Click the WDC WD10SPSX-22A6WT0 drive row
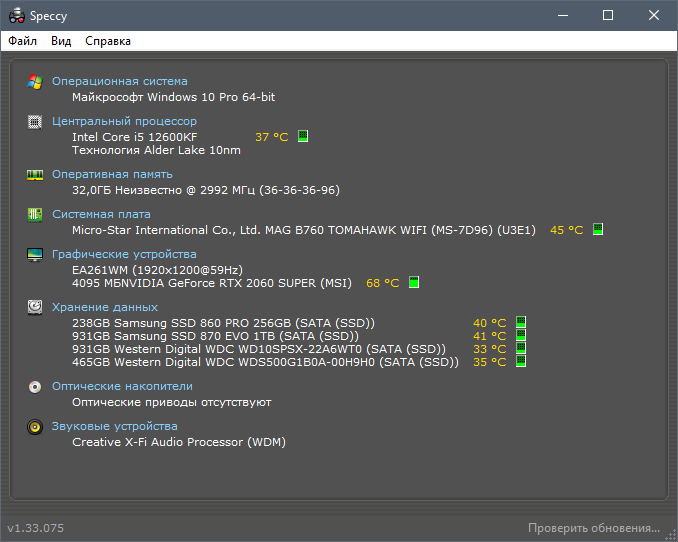This screenshot has width=678, height=542. [259, 349]
